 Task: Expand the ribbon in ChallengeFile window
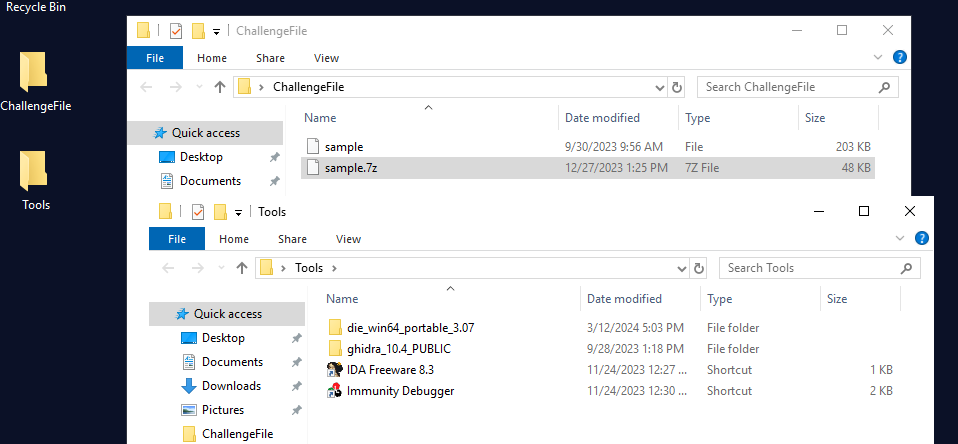(878, 58)
